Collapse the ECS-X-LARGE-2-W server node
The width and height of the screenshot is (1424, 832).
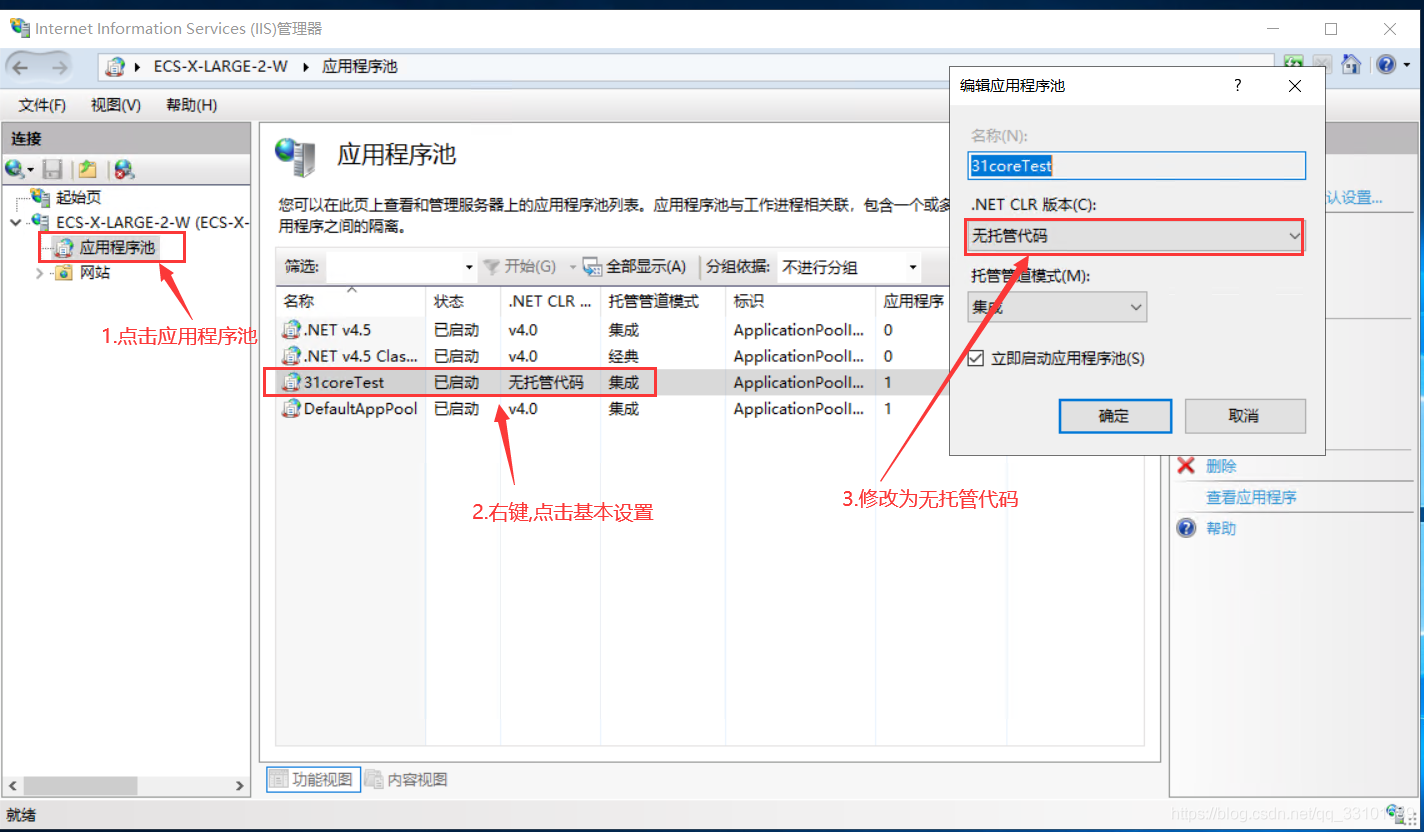[15, 222]
